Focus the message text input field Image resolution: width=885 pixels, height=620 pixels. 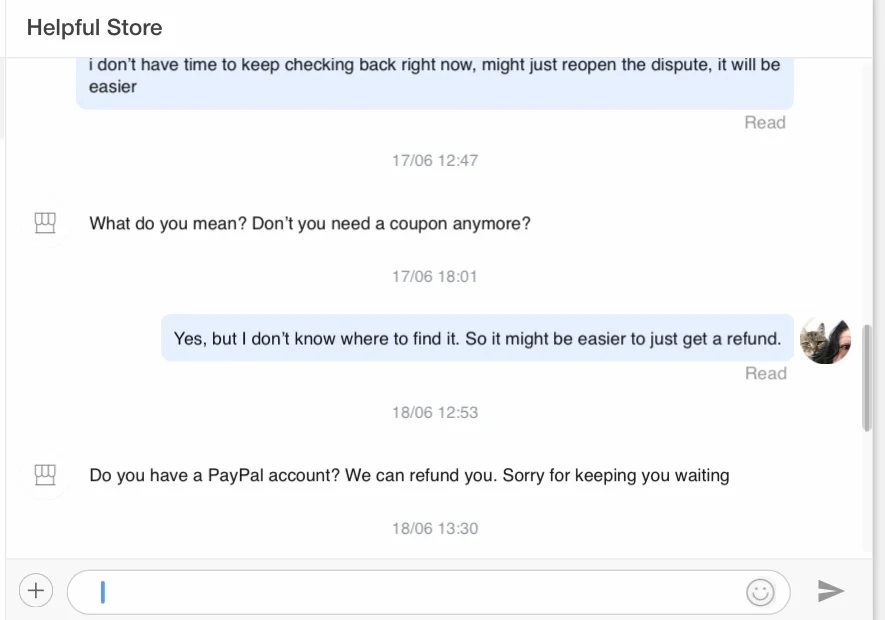click(420, 592)
